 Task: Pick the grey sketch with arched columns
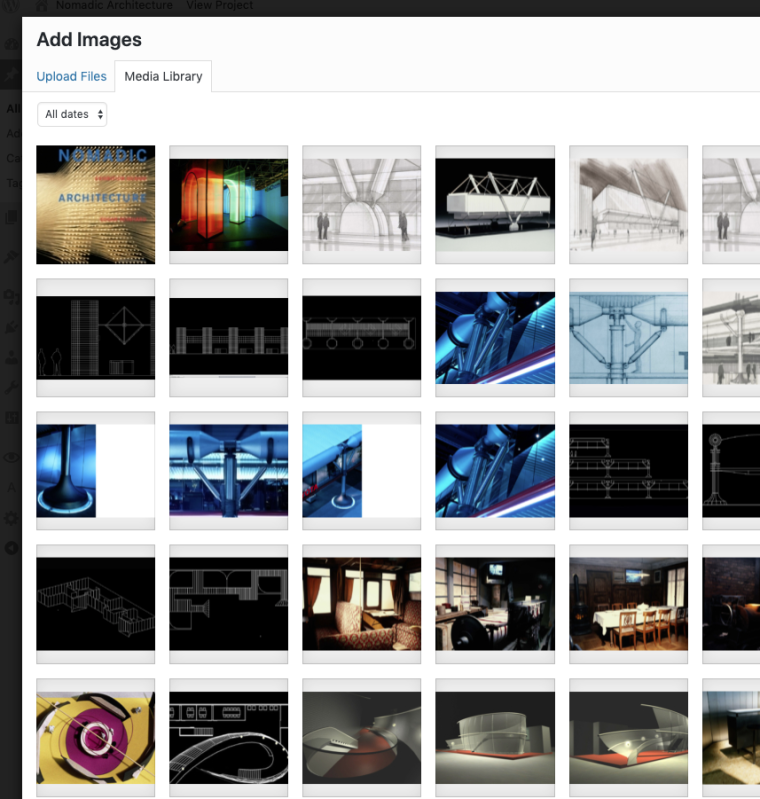point(362,205)
